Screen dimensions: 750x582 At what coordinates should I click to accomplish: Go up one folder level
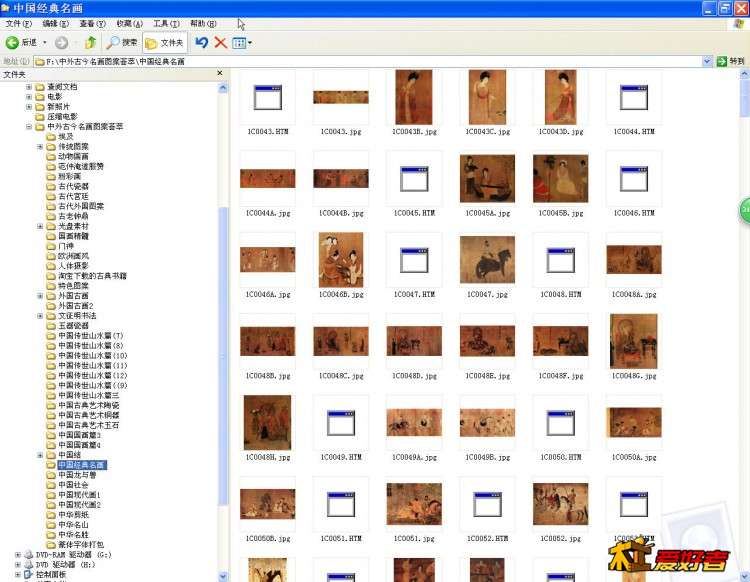tap(90, 43)
